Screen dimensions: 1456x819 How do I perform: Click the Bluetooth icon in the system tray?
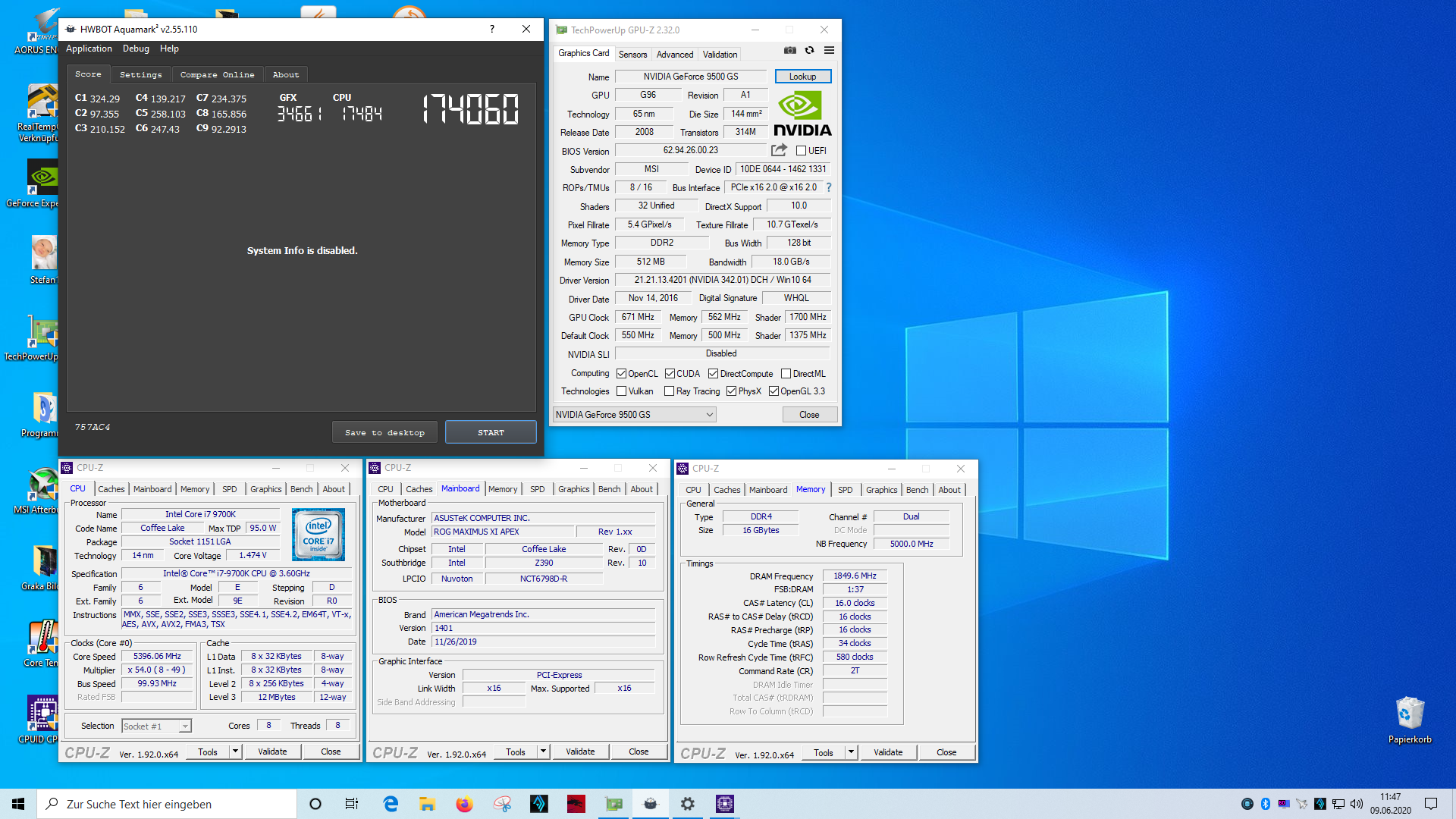click(1265, 804)
